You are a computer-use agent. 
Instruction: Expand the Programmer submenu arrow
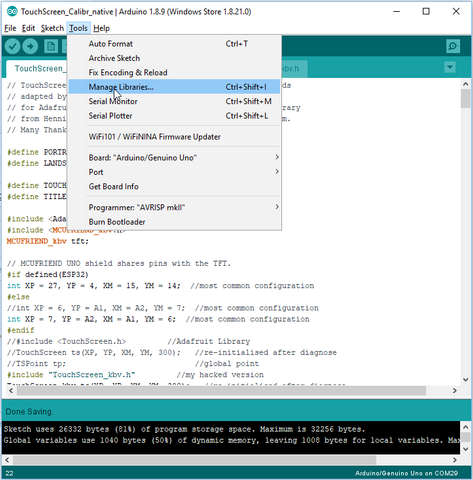(277, 207)
